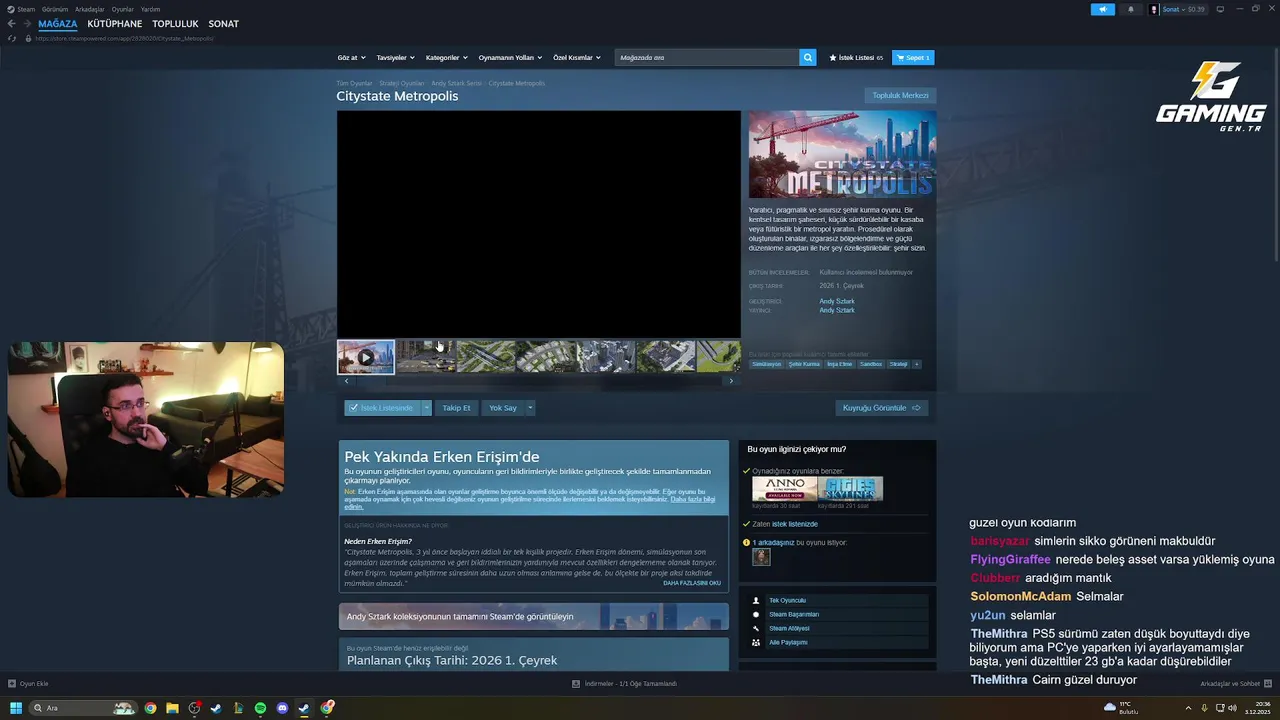The height and width of the screenshot is (720, 1280).
Task: Click the Sonat profile avatar
Action: pos(1155,9)
